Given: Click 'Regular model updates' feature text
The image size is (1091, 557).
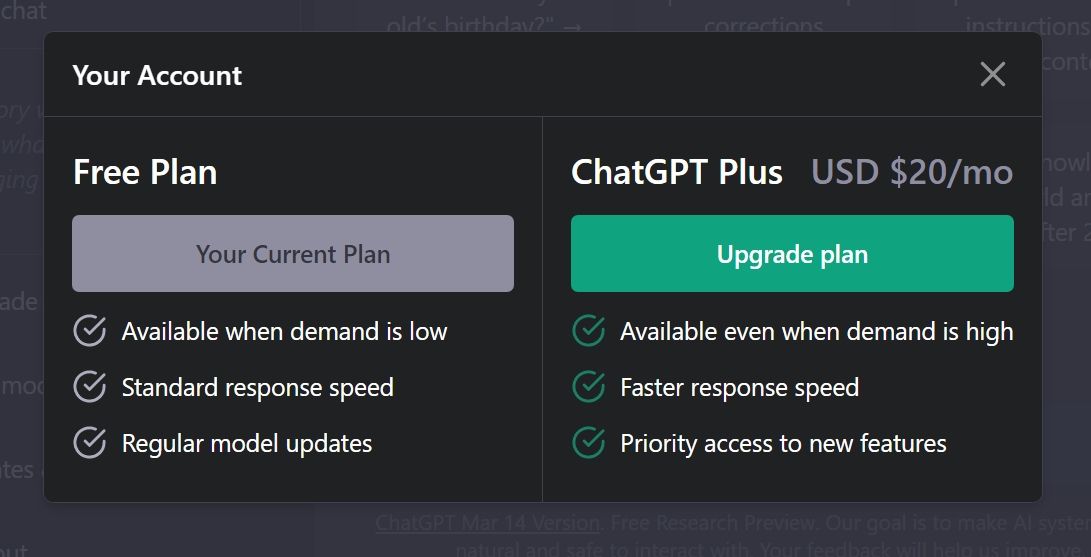Looking at the screenshot, I should tap(246, 443).
